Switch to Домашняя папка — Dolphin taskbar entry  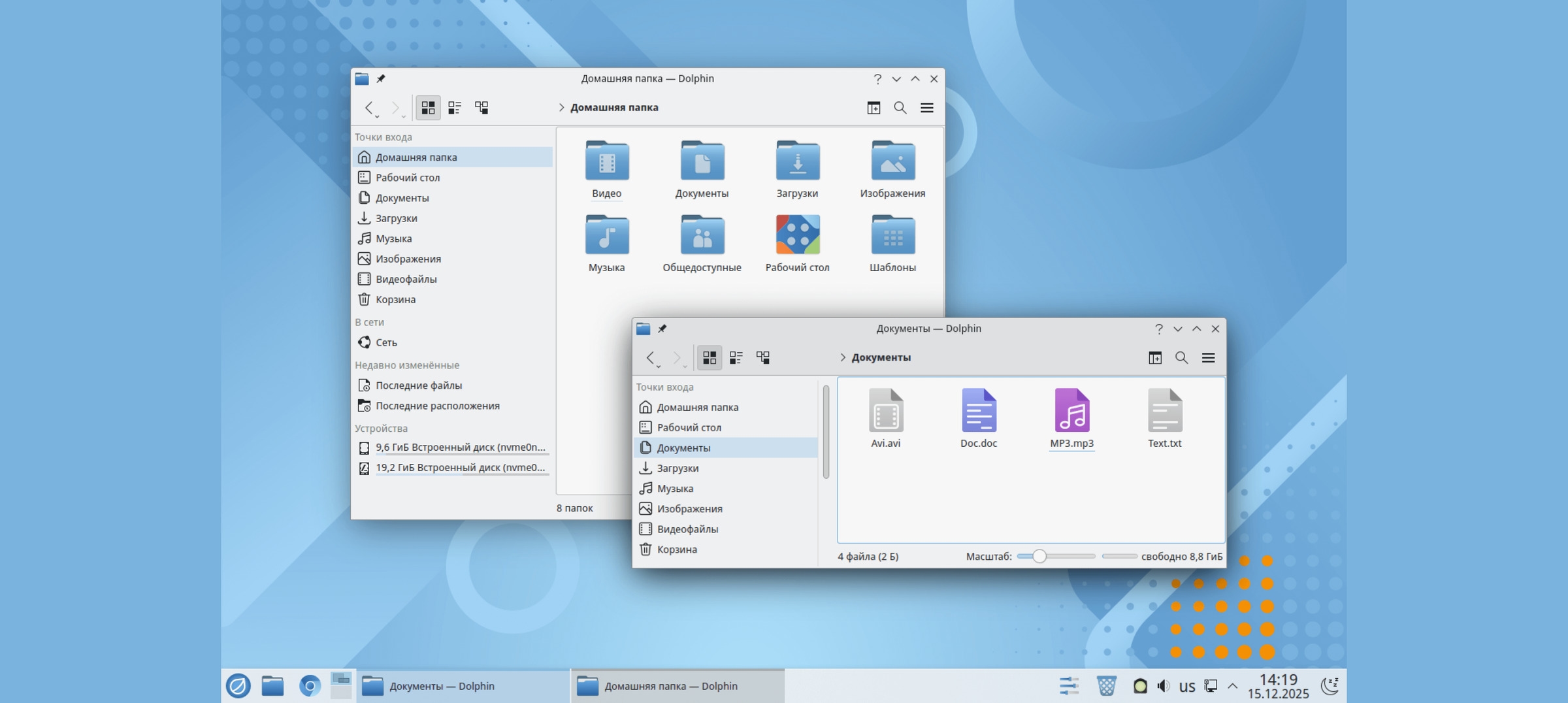point(678,686)
